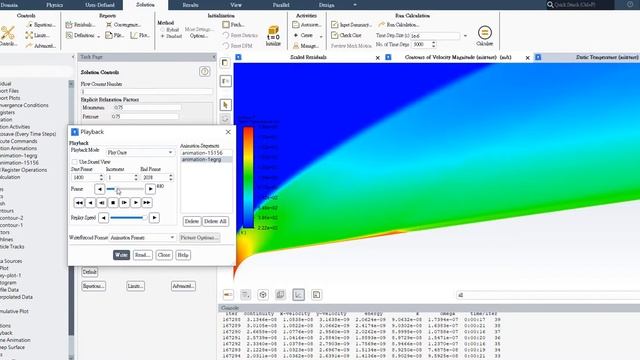Enable Use Stored View checkbox
Viewport: 640px width, 360px height.
pos(74,162)
